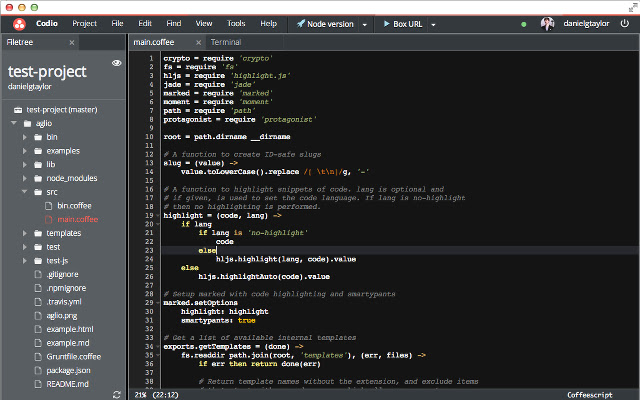Expand the examples folder arrow

click(x=24, y=151)
